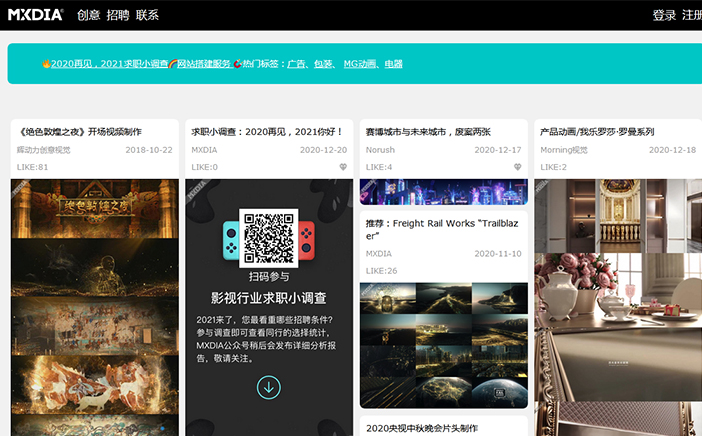
Task: Select the MG动画 hot tag
Action: click(x=360, y=64)
